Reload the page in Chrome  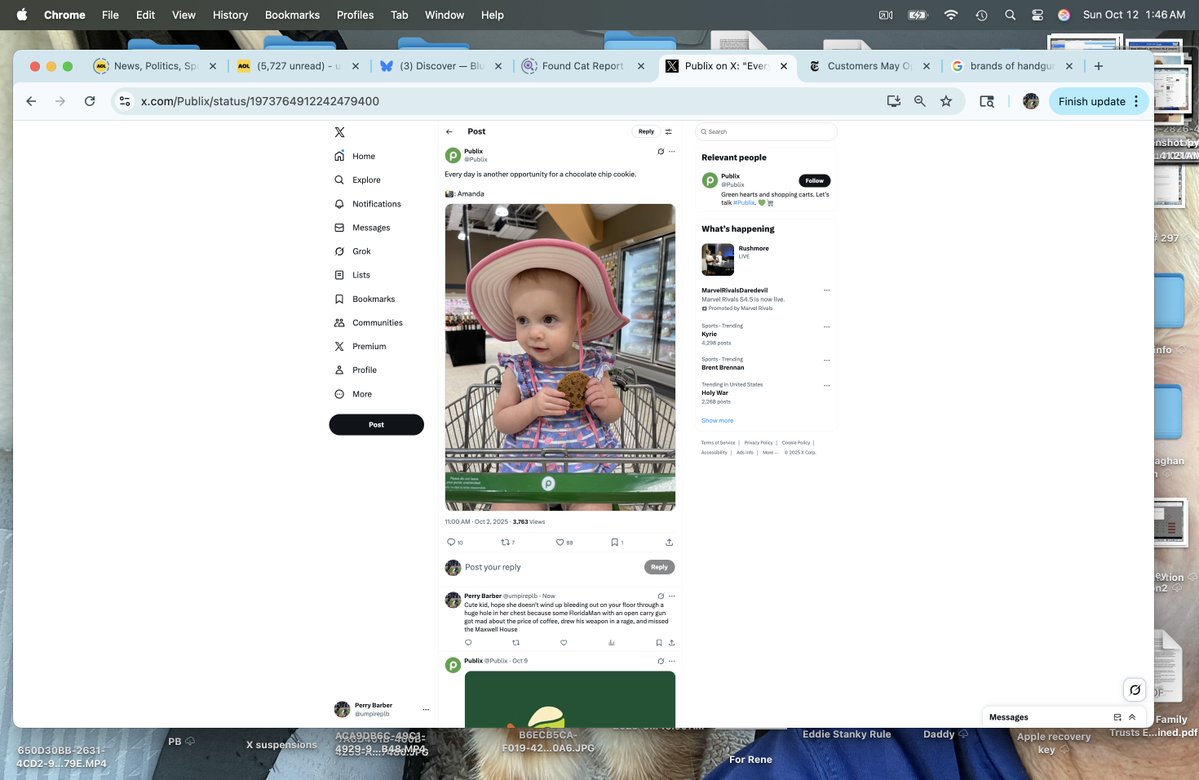click(89, 101)
